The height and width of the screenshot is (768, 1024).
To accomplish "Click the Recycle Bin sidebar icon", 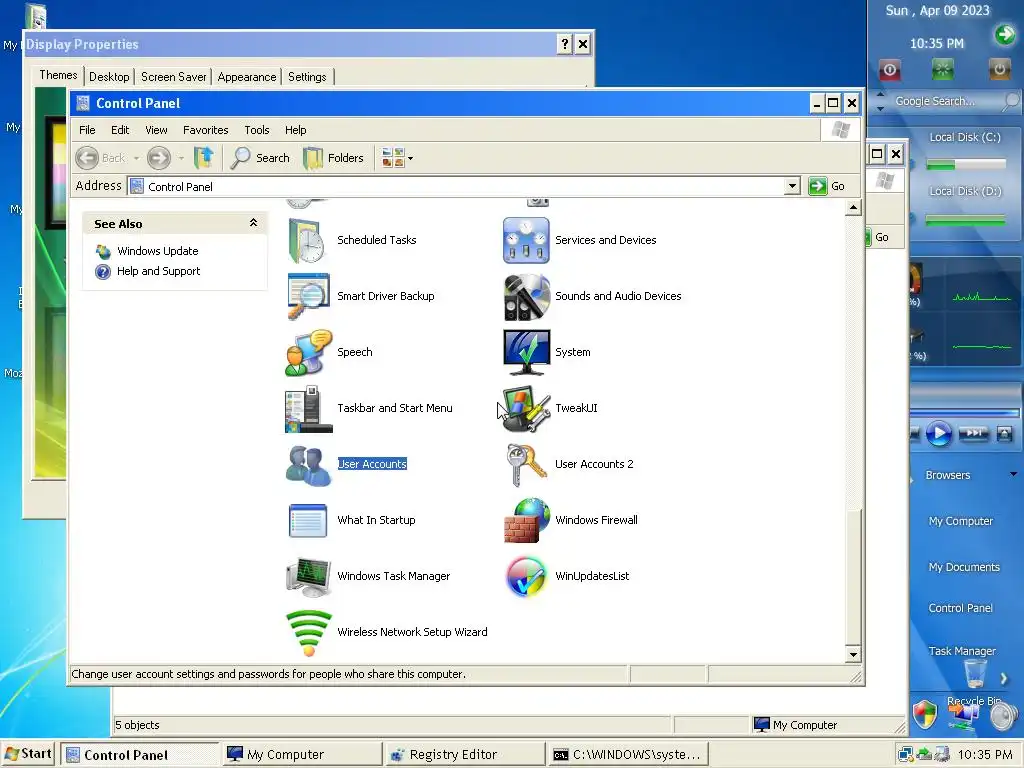I will click(x=975, y=673).
